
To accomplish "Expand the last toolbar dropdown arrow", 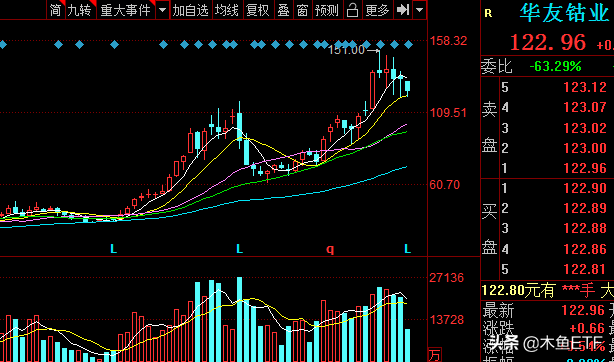I will [x=419, y=10].
